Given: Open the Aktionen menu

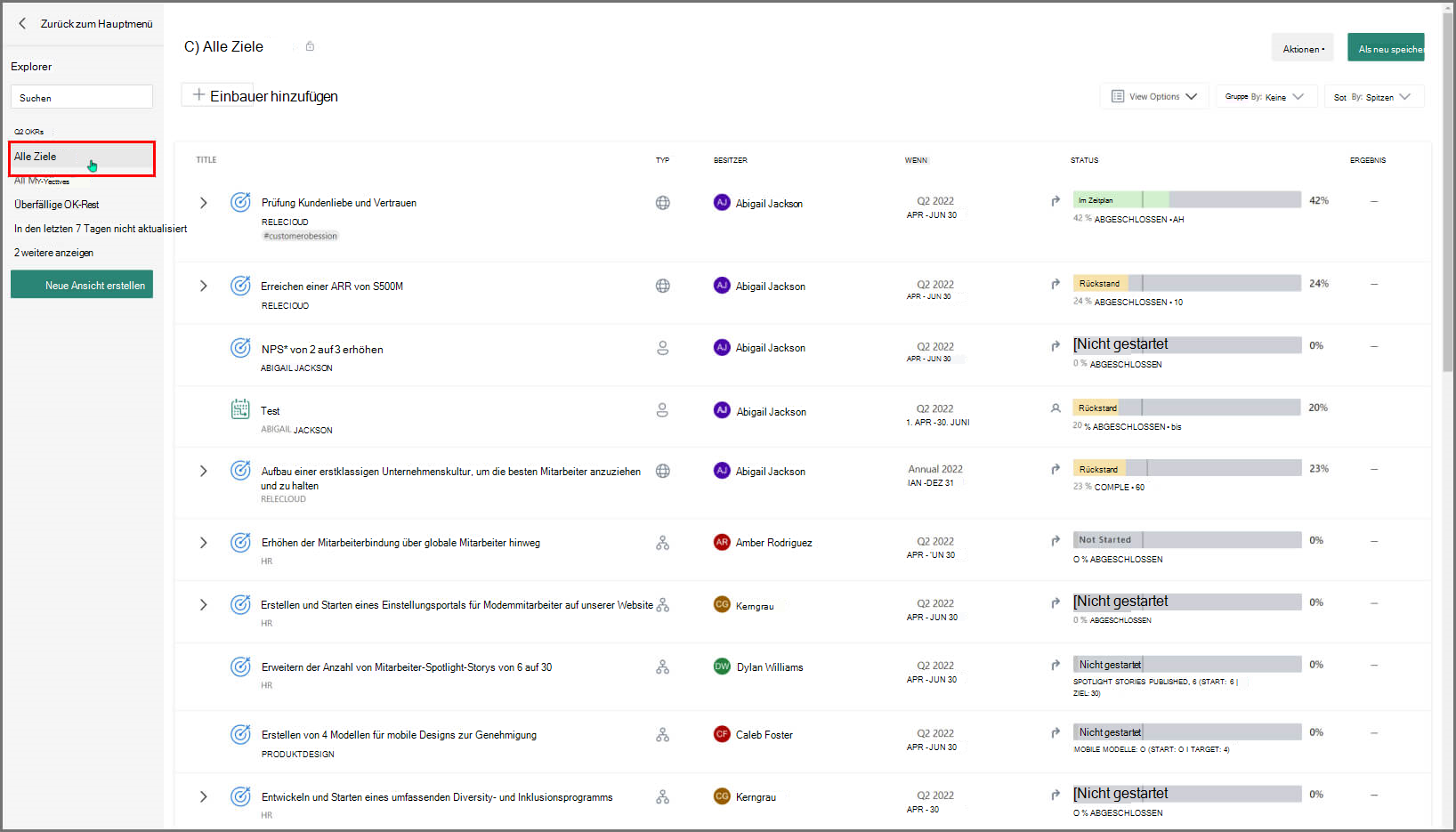Looking at the screenshot, I should 1303,49.
